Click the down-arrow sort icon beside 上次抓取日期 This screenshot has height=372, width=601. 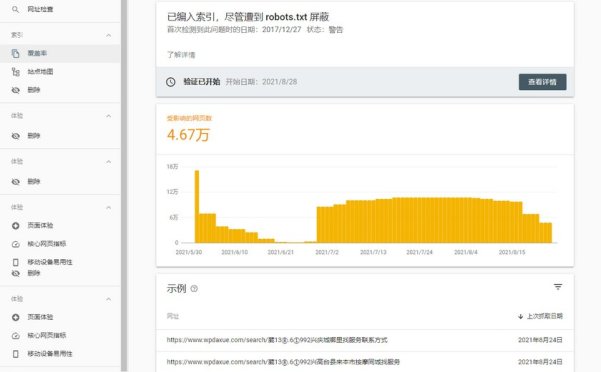pos(520,316)
